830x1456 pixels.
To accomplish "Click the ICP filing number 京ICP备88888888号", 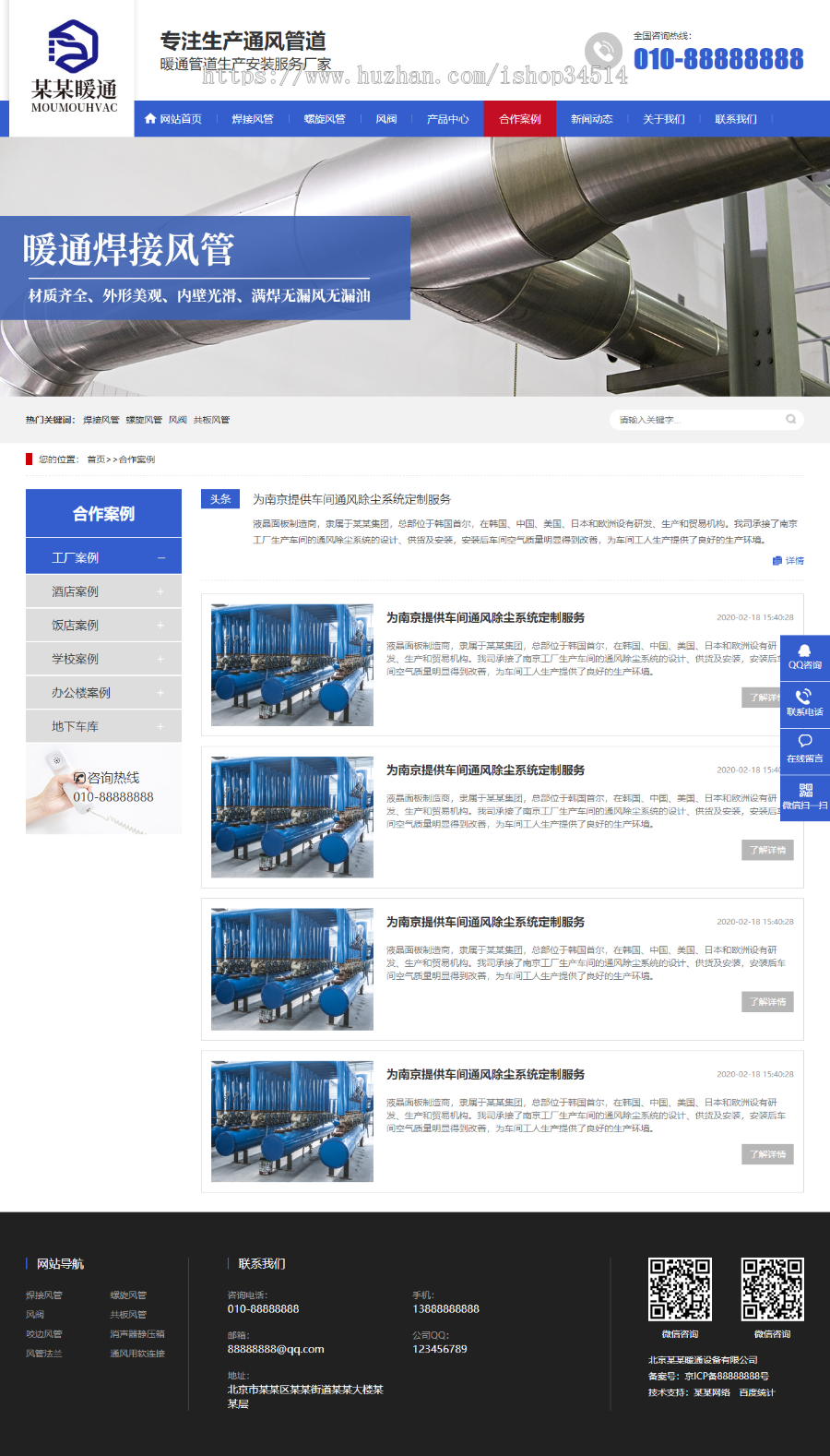I will point(727,1376).
